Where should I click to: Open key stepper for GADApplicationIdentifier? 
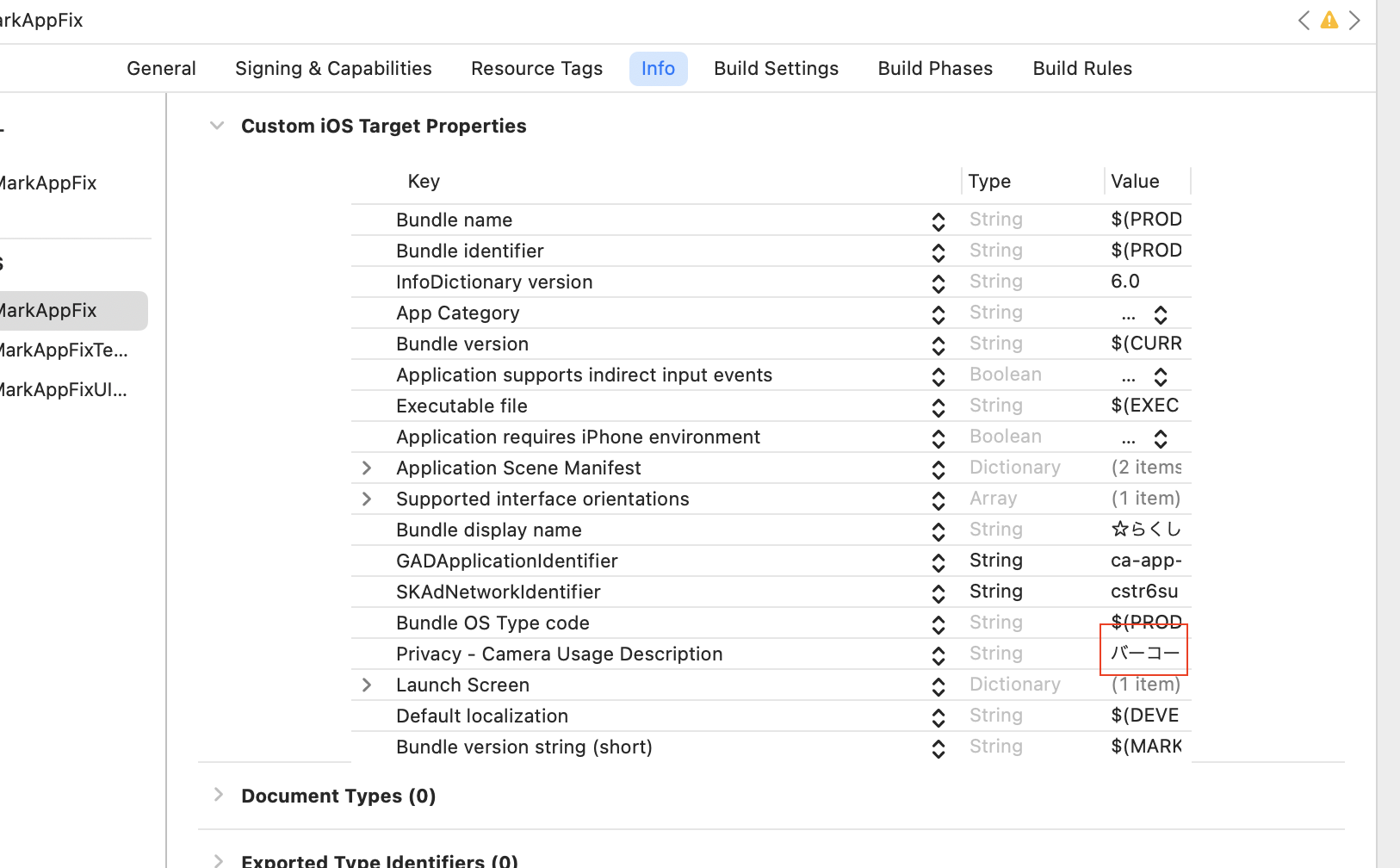point(938,562)
